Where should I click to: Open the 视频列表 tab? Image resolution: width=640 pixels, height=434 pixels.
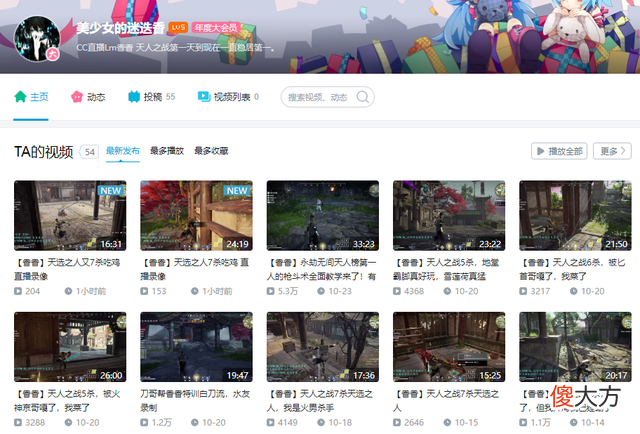[228, 97]
